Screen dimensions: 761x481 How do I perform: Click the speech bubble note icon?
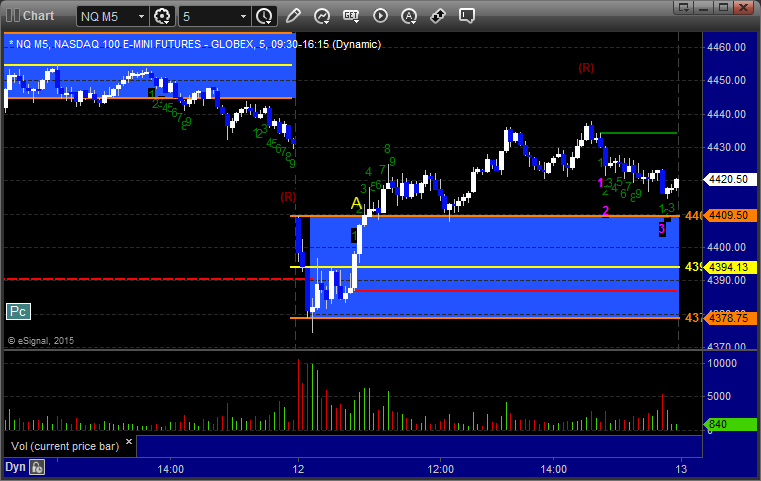click(467, 16)
